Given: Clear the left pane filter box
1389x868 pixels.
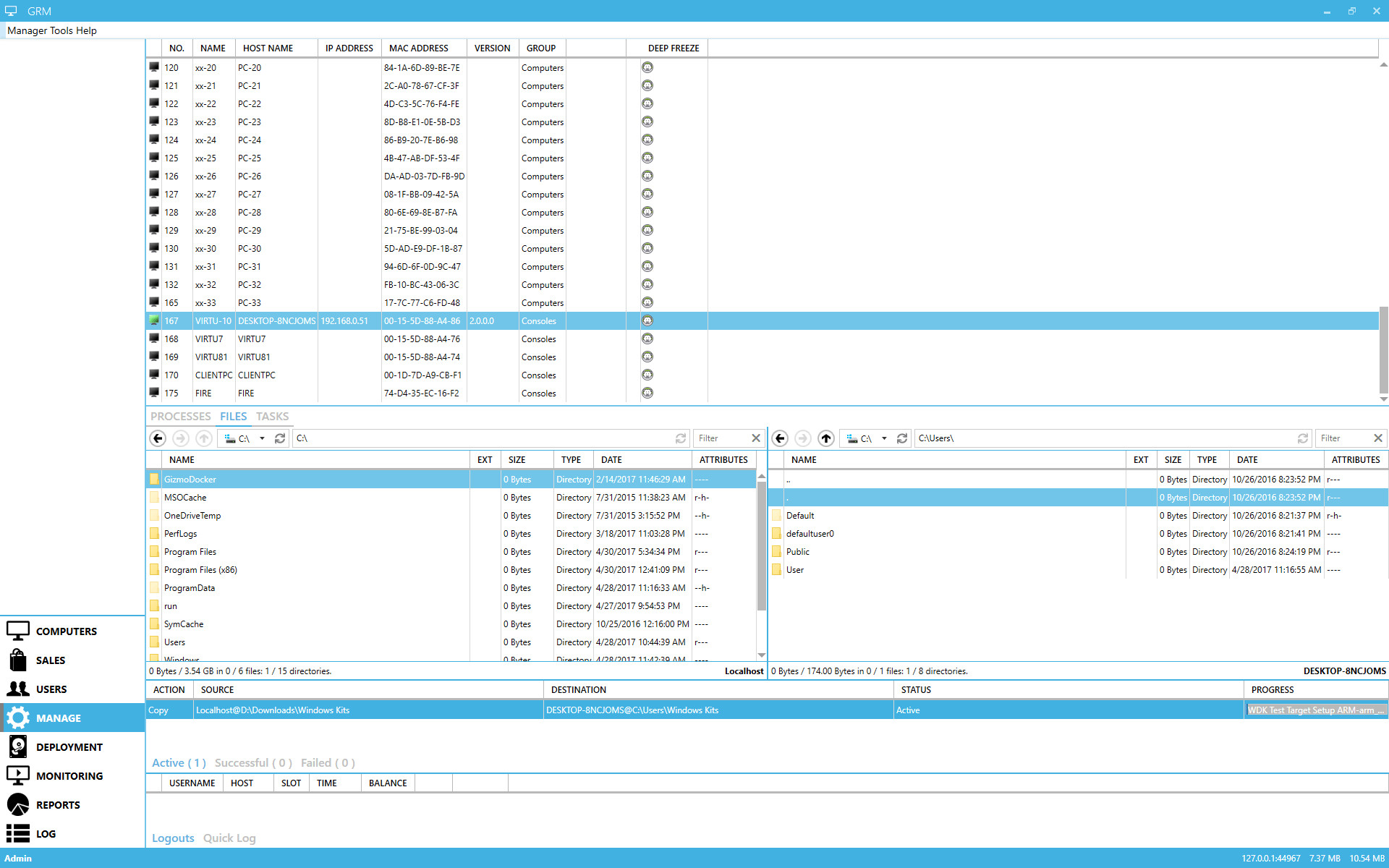Looking at the screenshot, I should (x=756, y=438).
